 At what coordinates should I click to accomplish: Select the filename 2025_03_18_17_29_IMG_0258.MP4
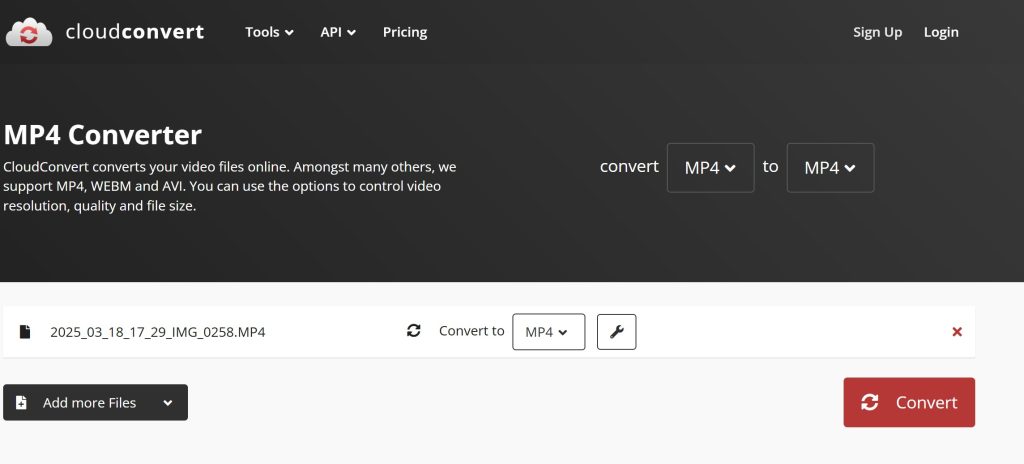tap(157, 332)
